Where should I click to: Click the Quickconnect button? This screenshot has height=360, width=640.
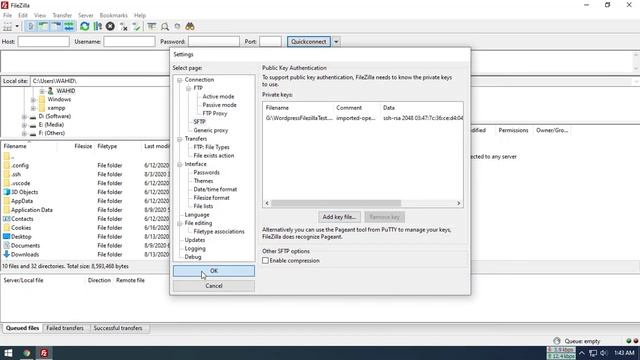pos(309,42)
